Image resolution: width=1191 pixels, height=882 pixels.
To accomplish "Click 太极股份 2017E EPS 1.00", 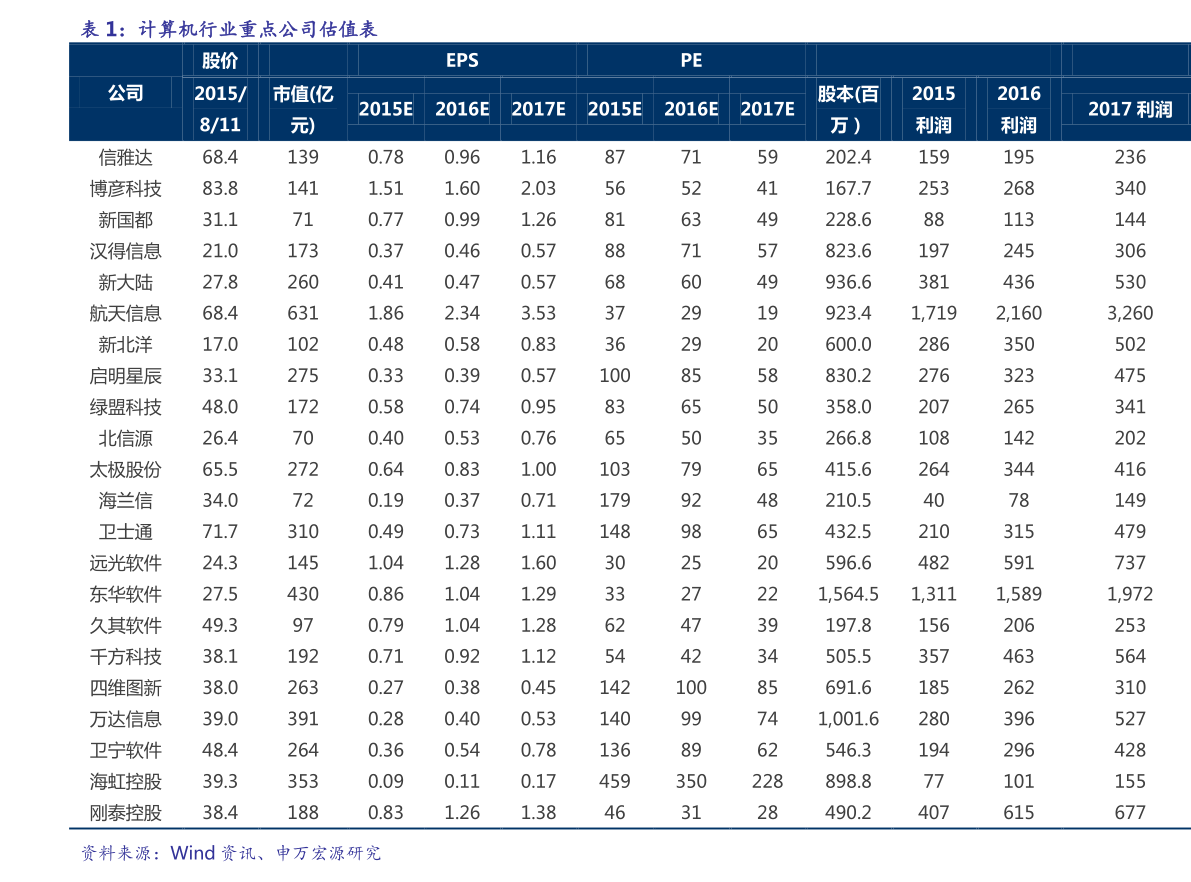I will [538, 469].
